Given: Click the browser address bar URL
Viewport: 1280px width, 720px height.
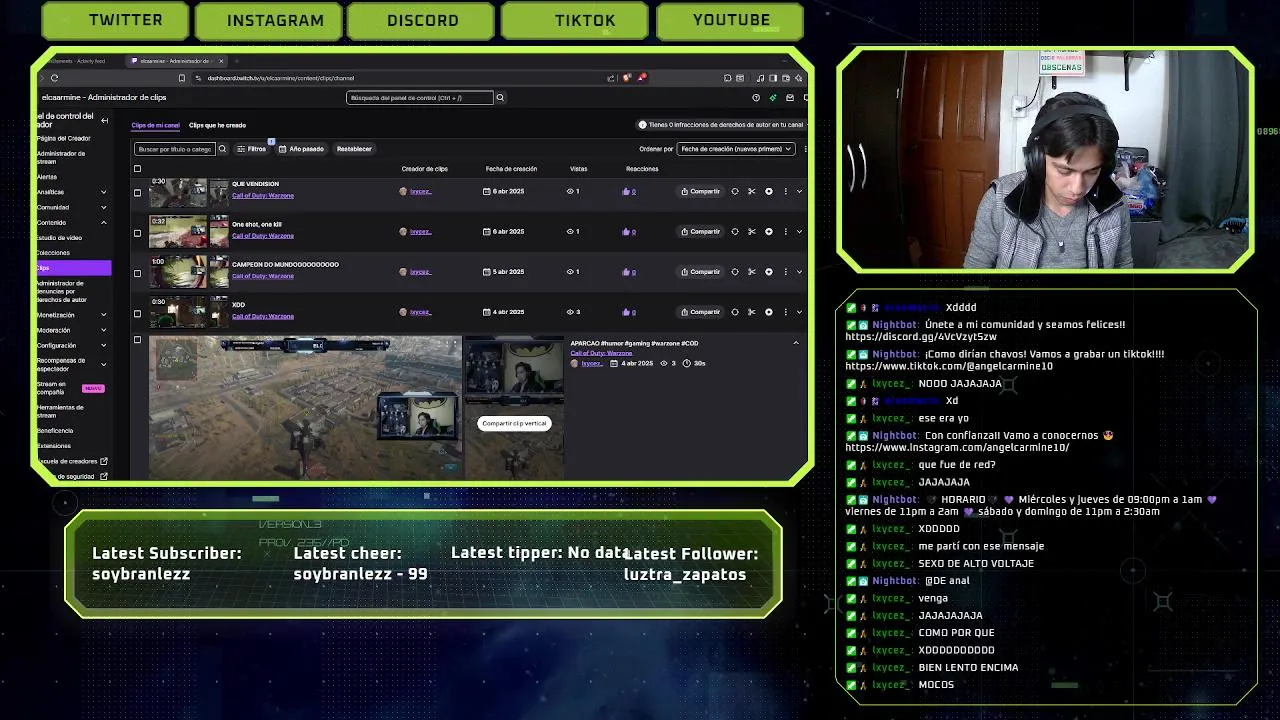Looking at the screenshot, I should (x=280, y=78).
